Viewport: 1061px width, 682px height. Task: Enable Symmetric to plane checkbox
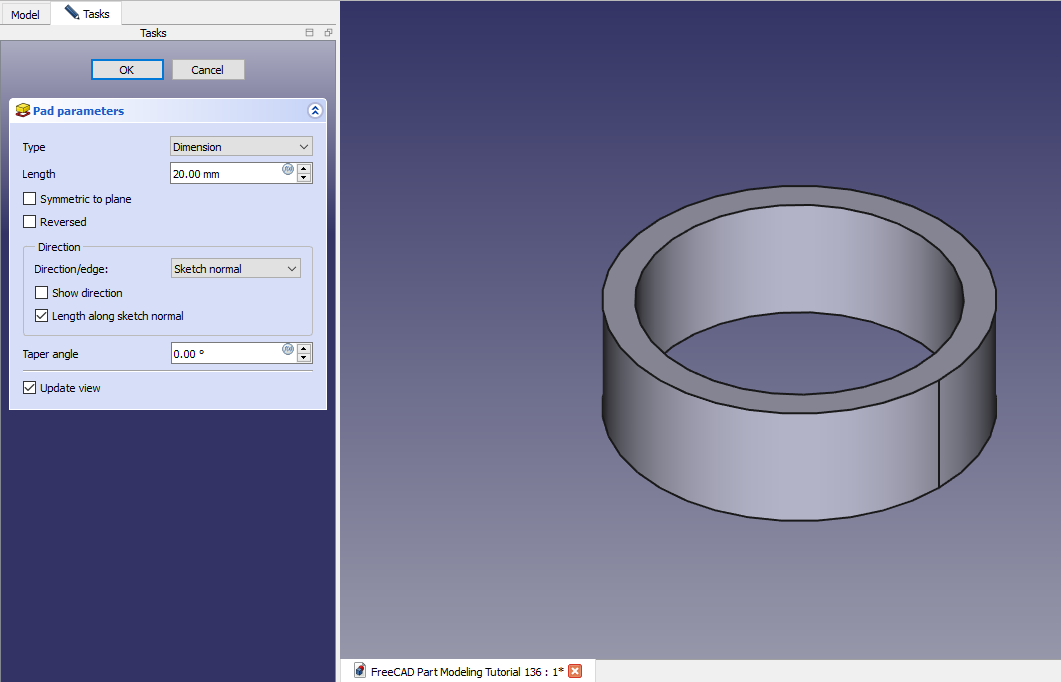click(x=30, y=199)
